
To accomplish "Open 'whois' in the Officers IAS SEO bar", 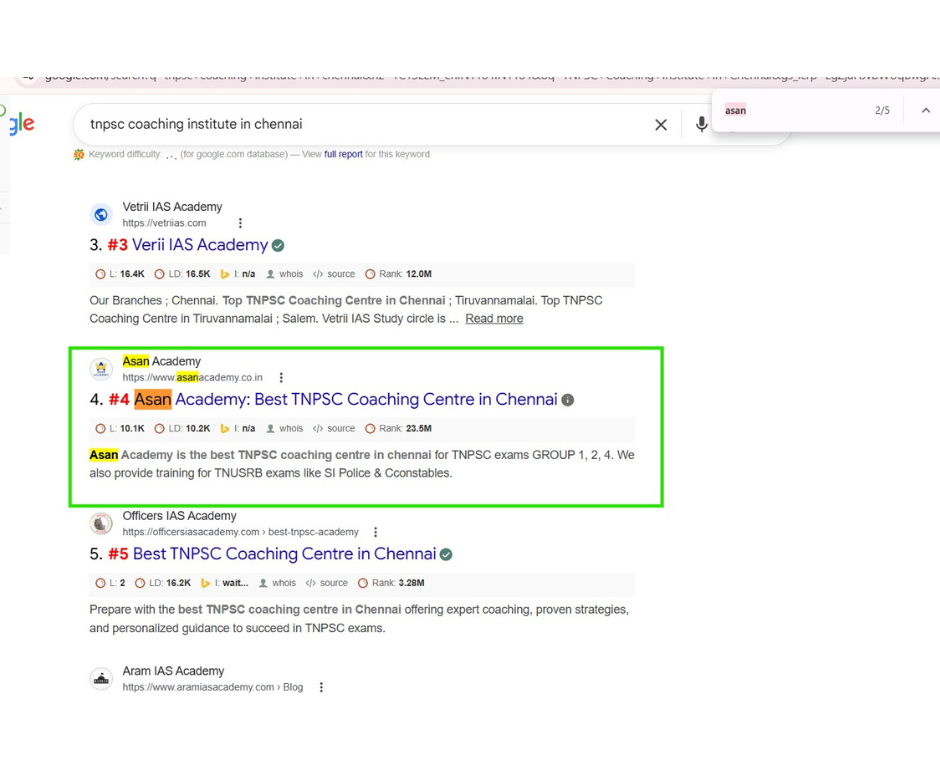I will coord(277,583).
